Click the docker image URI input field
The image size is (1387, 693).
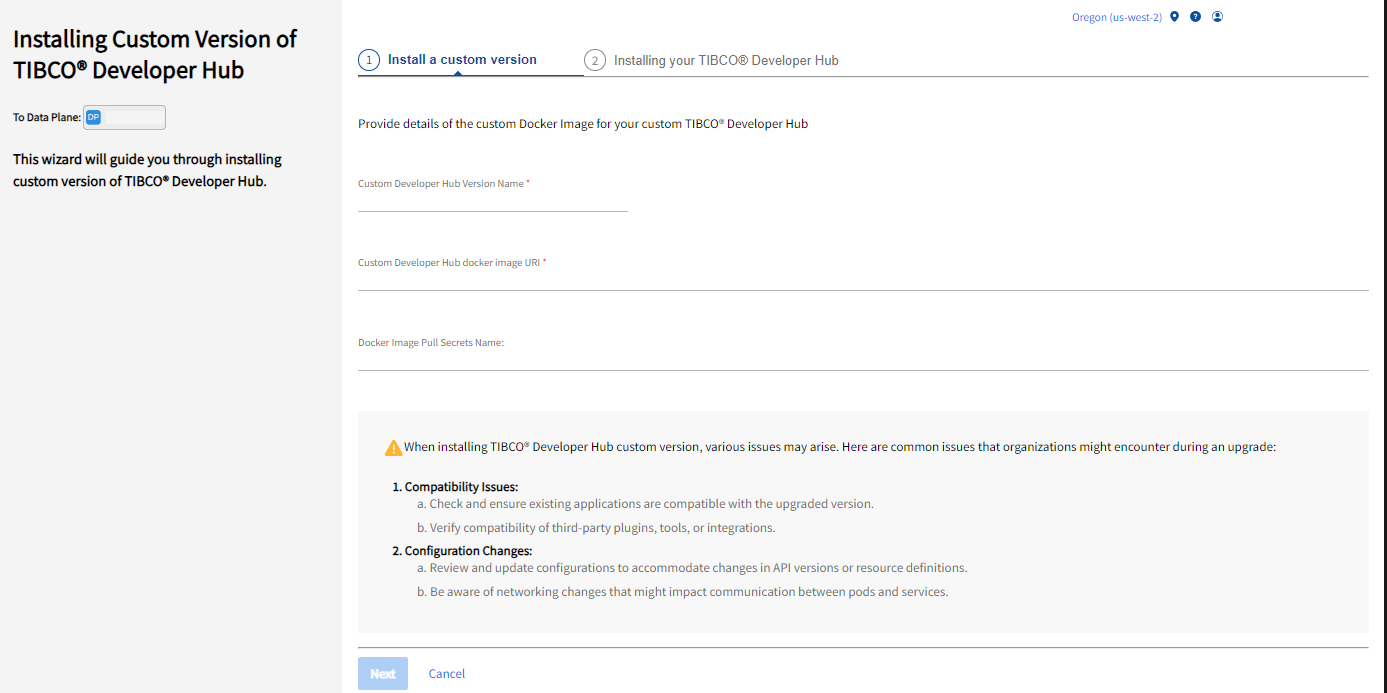pyautogui.click(x=862, y=280)
